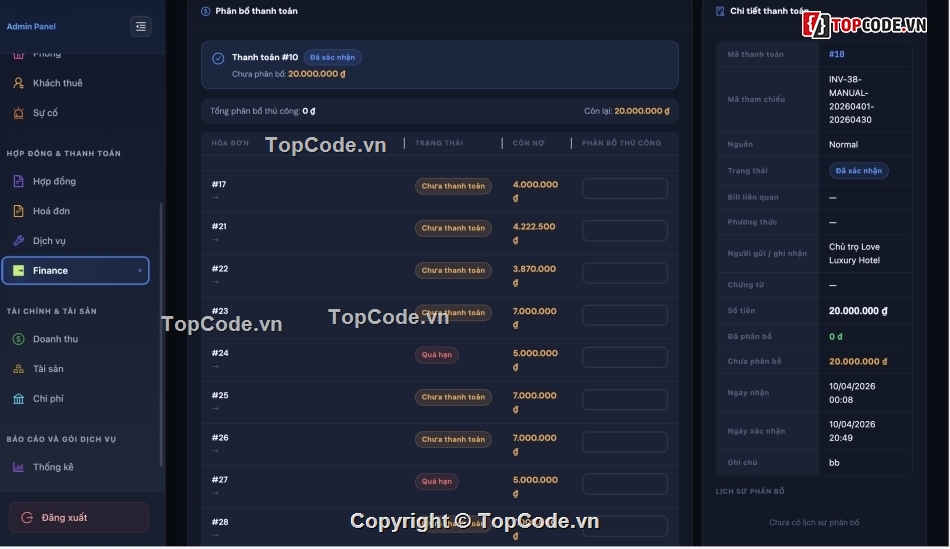The height and width of the screenshot is (549, 950).
Task: Click the CÒN NỢ column header
Action: tap(529, 144)
